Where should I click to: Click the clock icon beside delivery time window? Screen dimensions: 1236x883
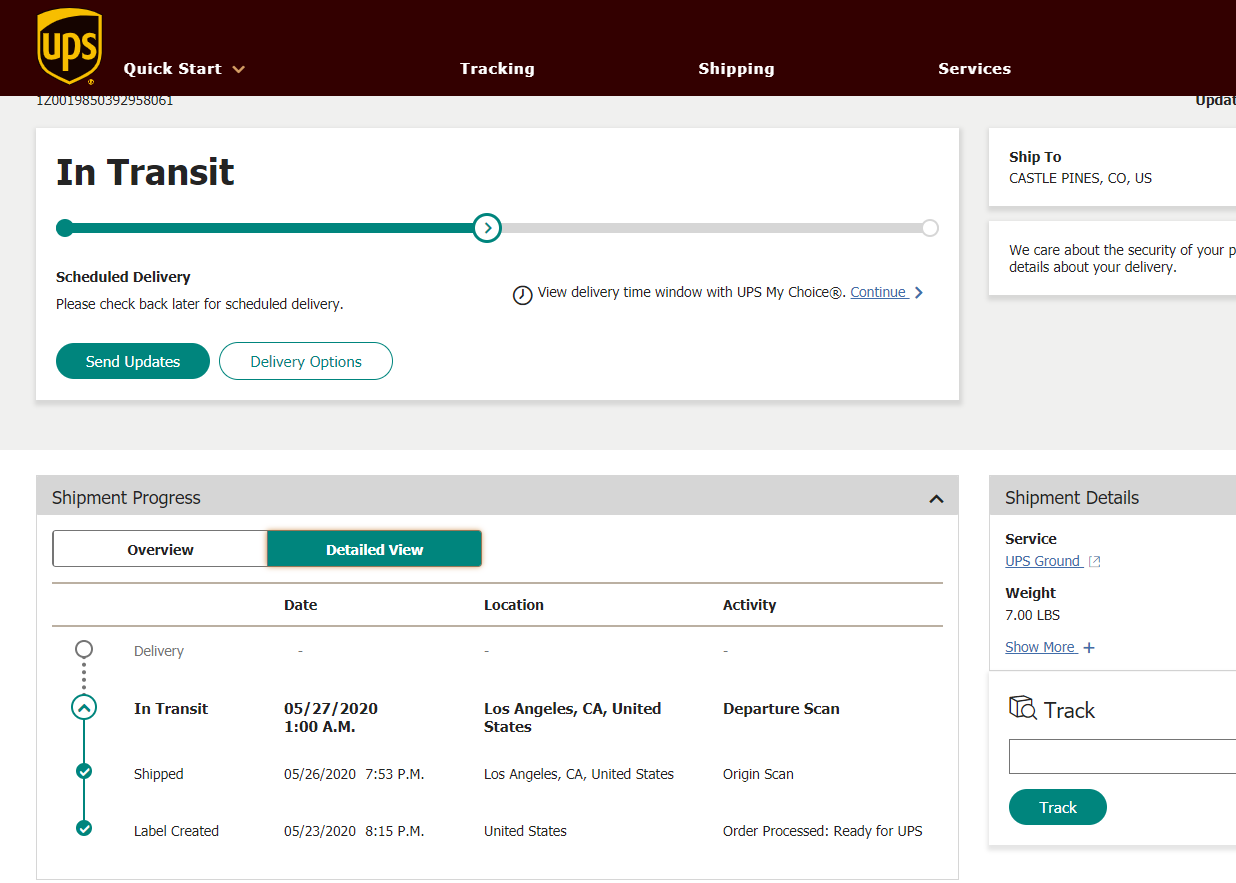coord(522,295)
